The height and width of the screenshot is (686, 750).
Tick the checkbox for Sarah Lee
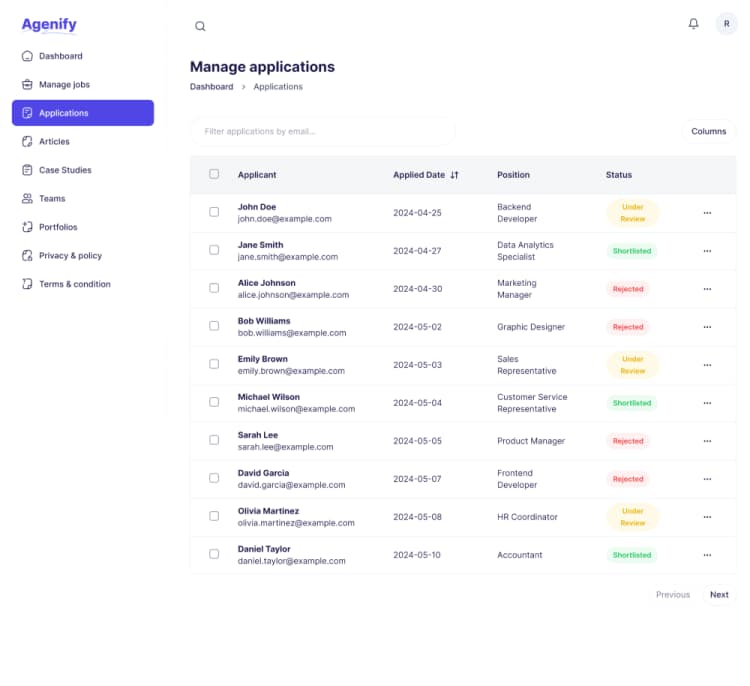tap(214, 440)
